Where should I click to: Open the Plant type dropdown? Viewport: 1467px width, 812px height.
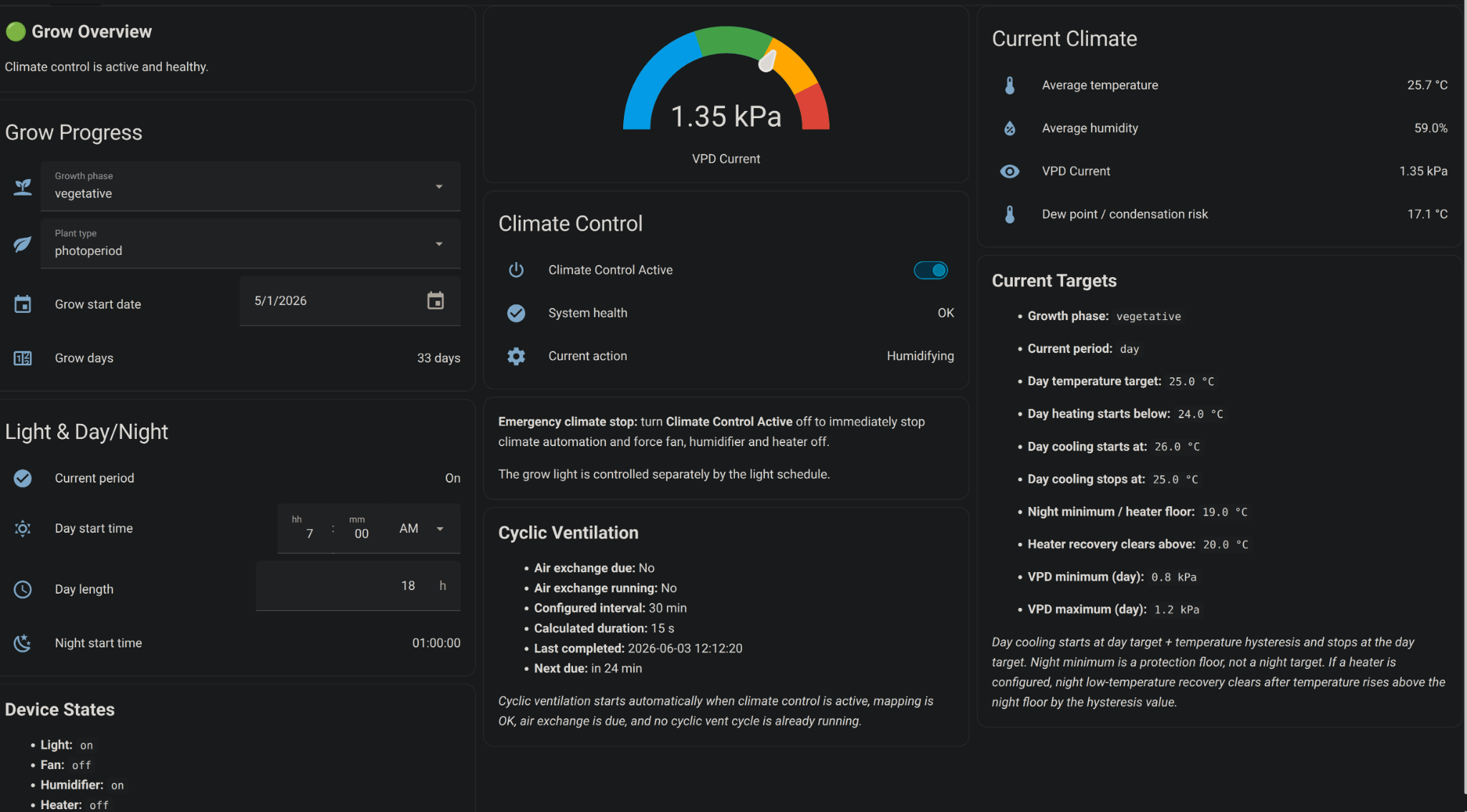(x=251, y=243)
